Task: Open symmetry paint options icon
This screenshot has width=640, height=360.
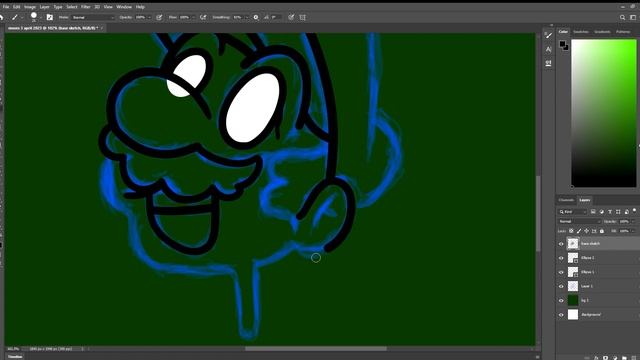Action: point(302,18)
